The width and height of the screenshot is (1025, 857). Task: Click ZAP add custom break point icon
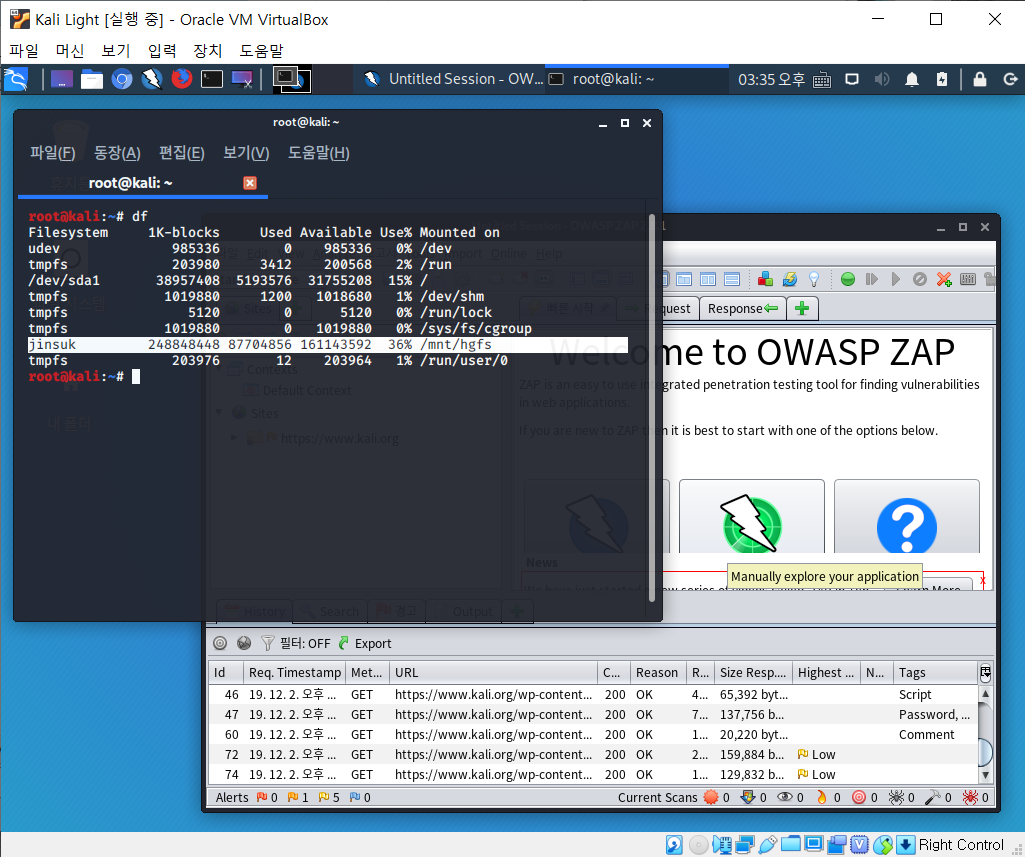click(x=943, y=280)
